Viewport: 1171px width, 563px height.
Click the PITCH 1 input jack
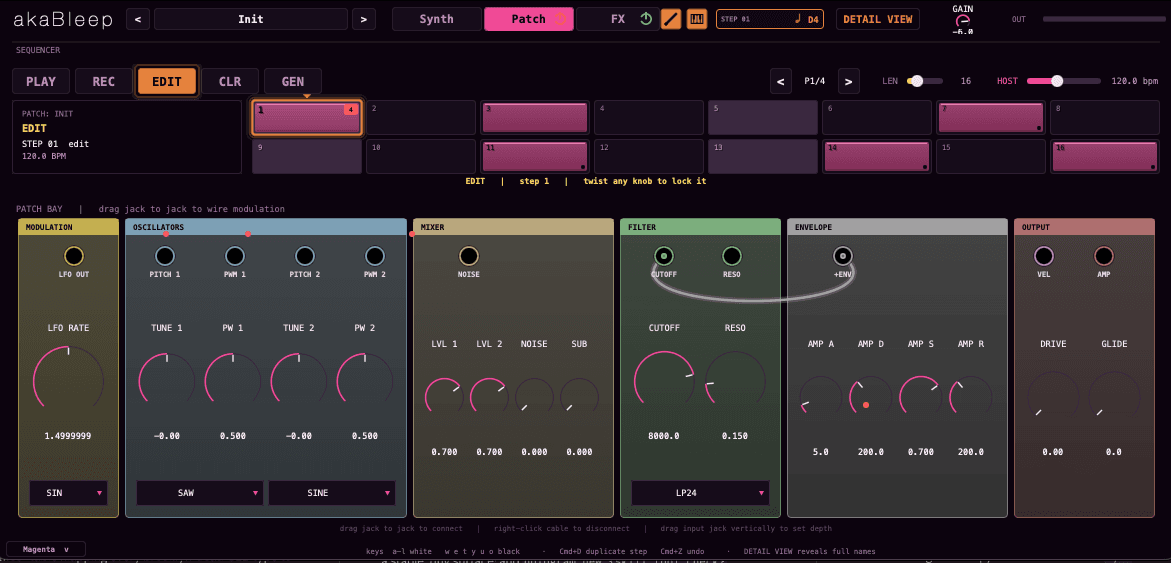coord(164,256)
